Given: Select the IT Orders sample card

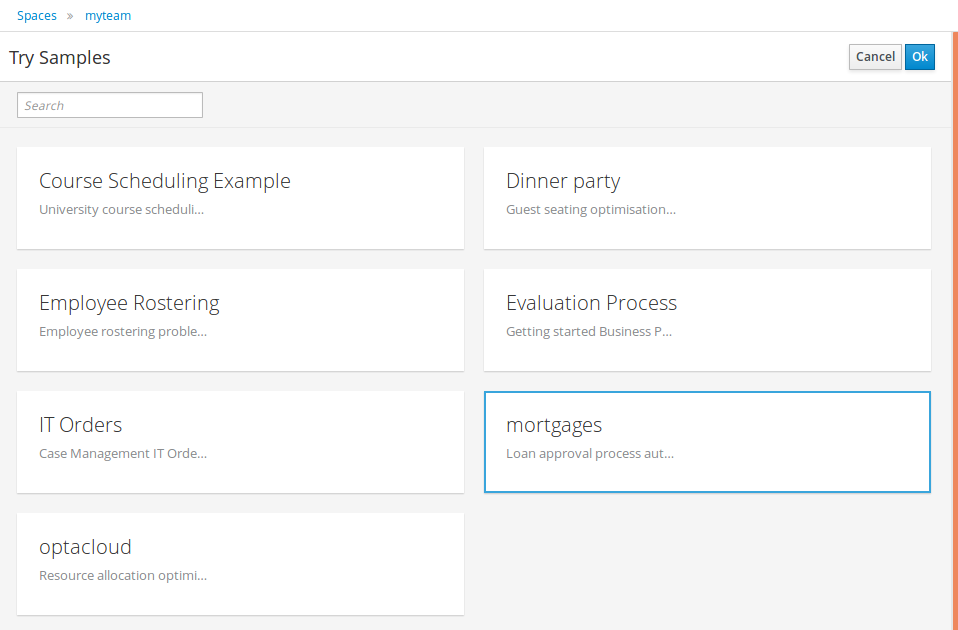Looking at the screenshot, I should click(x=240, y=442).
